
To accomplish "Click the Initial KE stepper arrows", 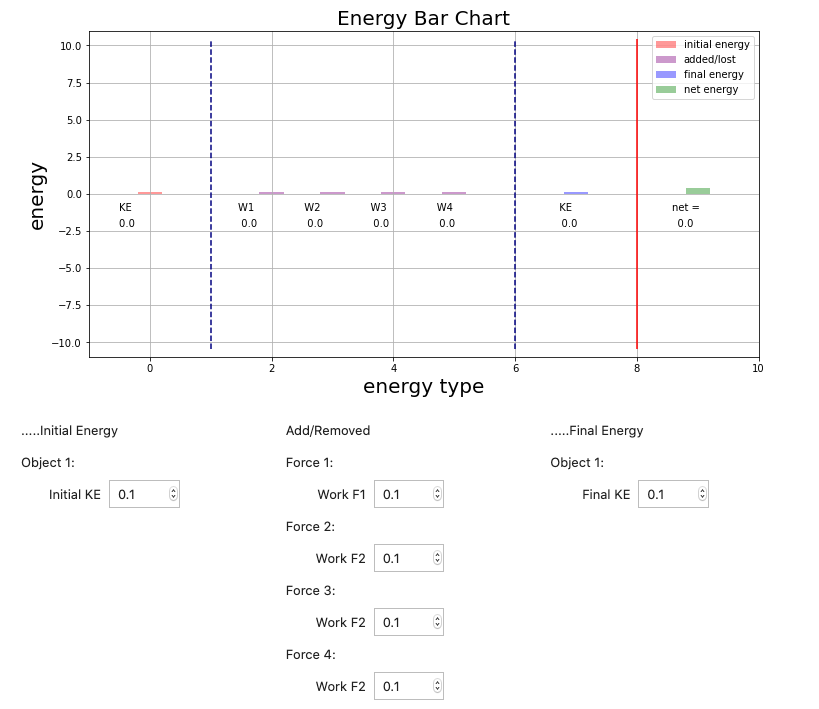I will (173, 494).
